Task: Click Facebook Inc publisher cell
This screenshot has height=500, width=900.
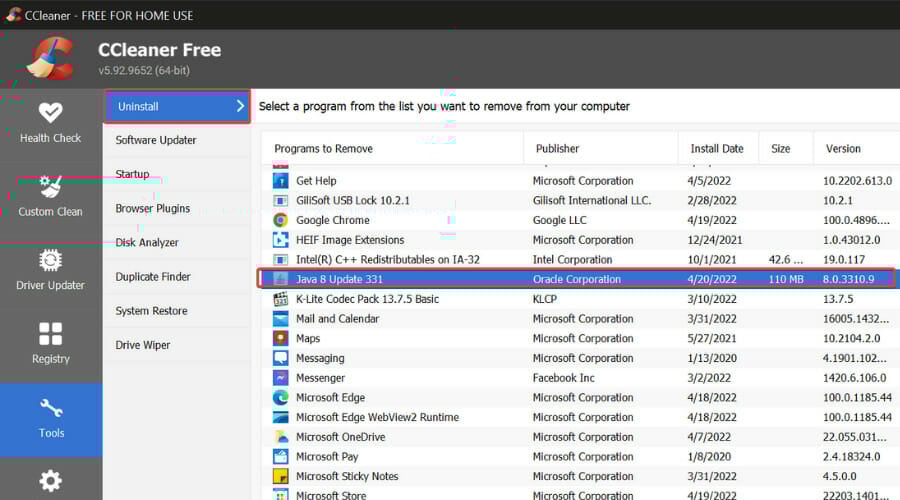Action: click(x=564, y=378)
